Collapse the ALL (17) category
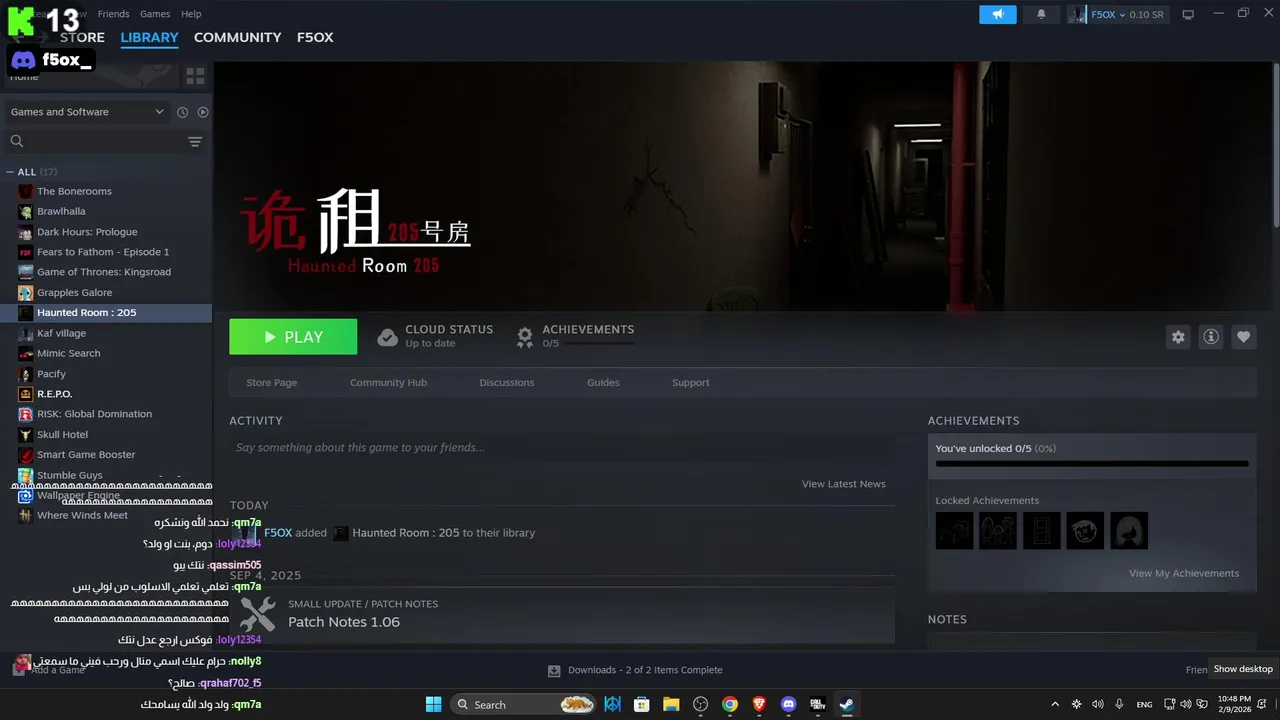1280x720 pixels. pyautogui.click(x=11, y=172)
